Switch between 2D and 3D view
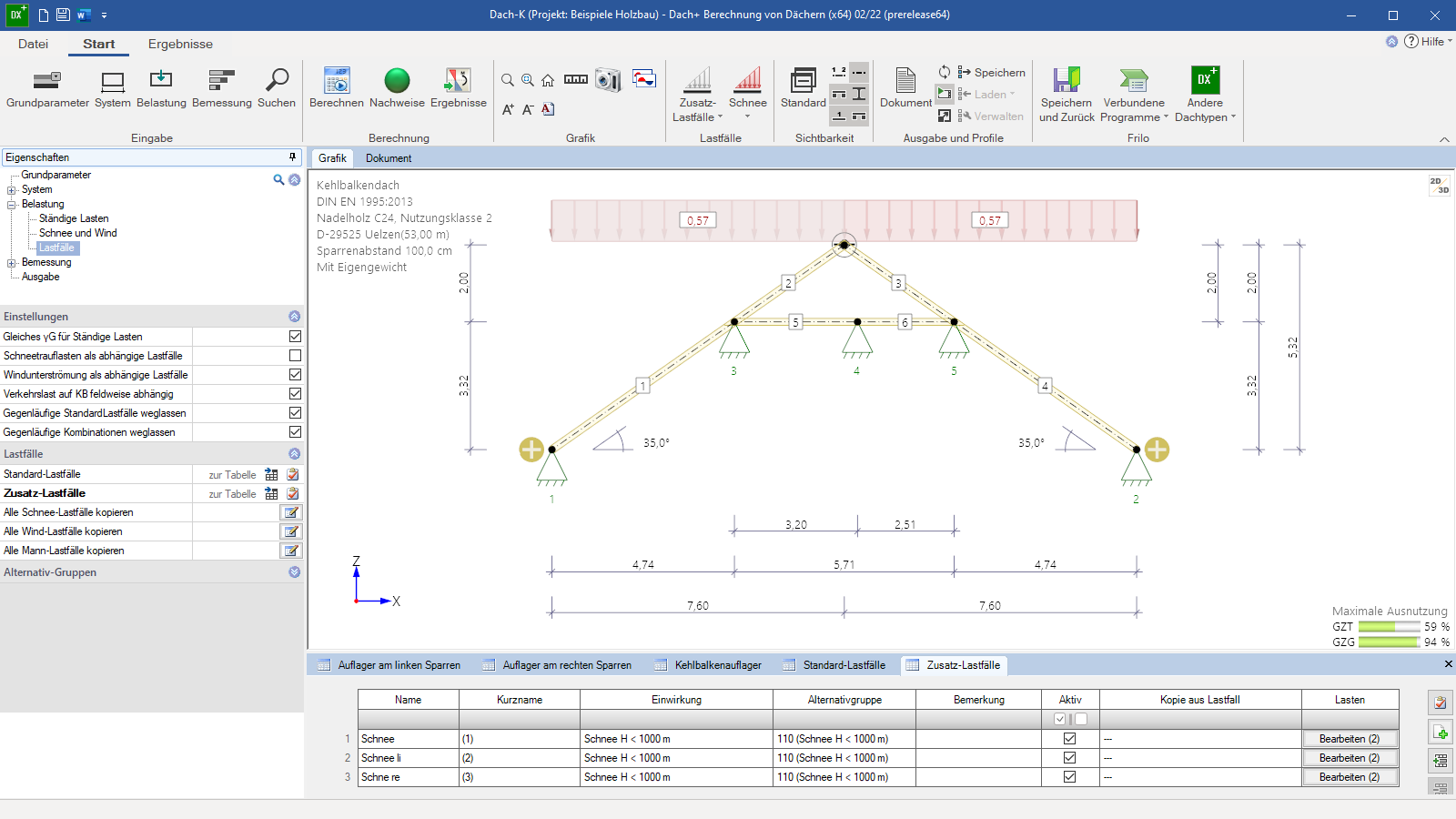The image size is (1456, 819). coord(1439,185)
